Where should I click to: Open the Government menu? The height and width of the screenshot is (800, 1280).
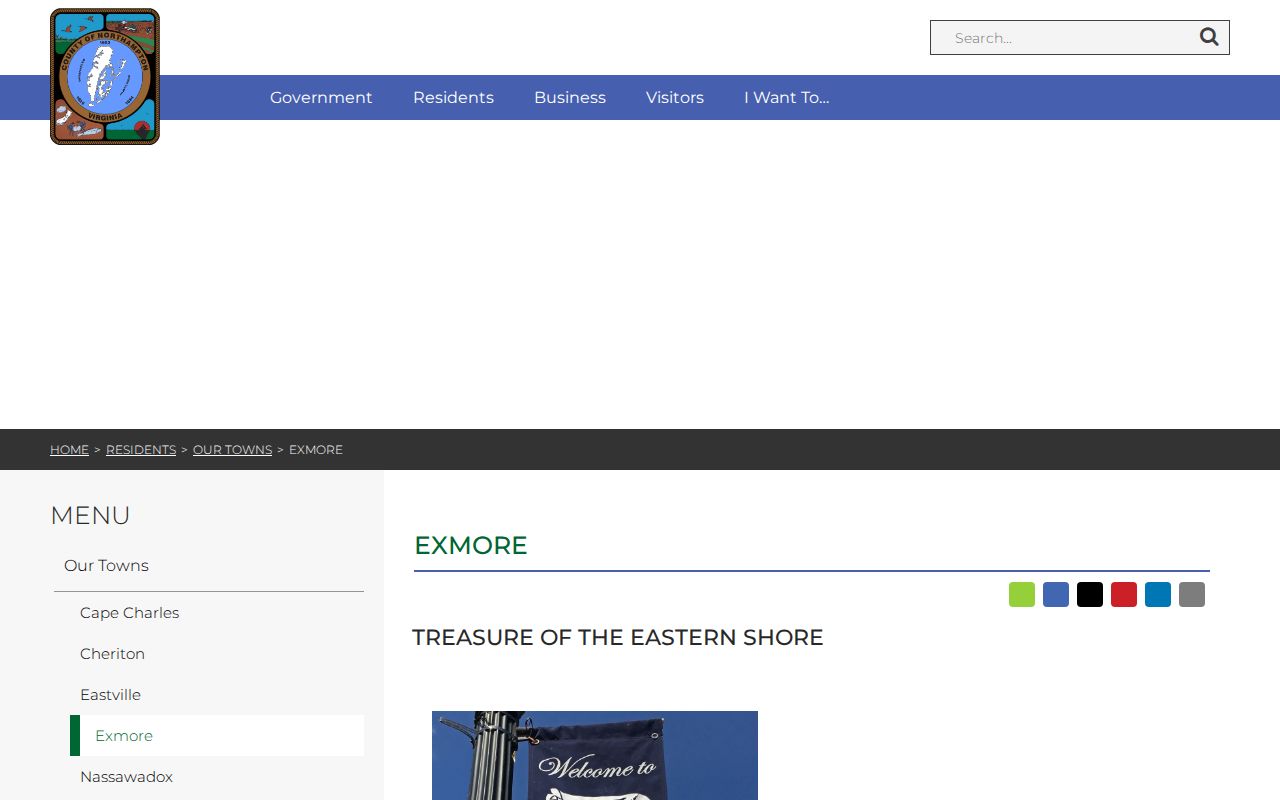click(x=321, y=97)
